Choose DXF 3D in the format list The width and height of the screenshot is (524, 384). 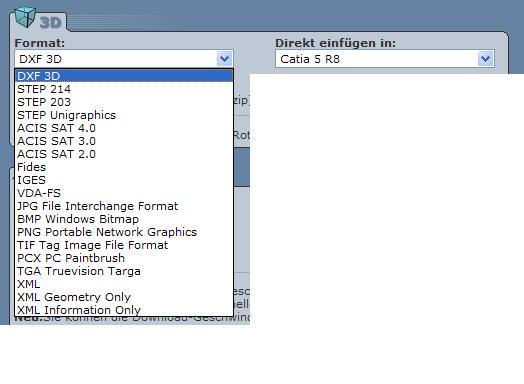point(124,76)
